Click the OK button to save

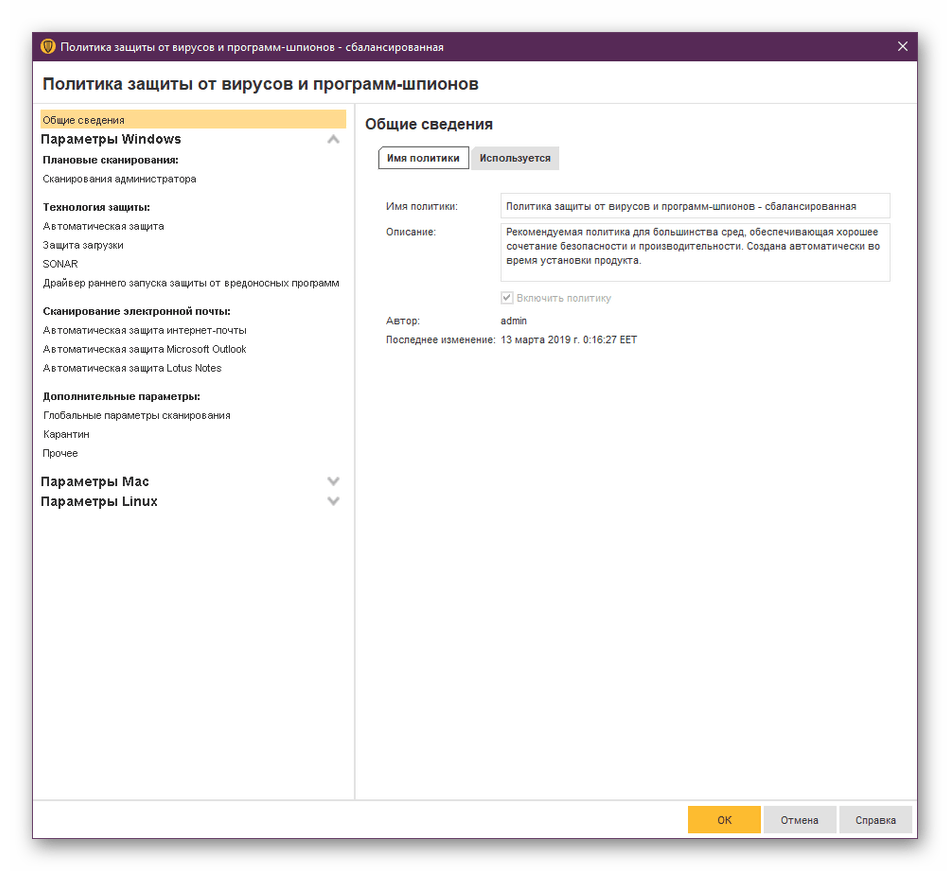[723, 819]
